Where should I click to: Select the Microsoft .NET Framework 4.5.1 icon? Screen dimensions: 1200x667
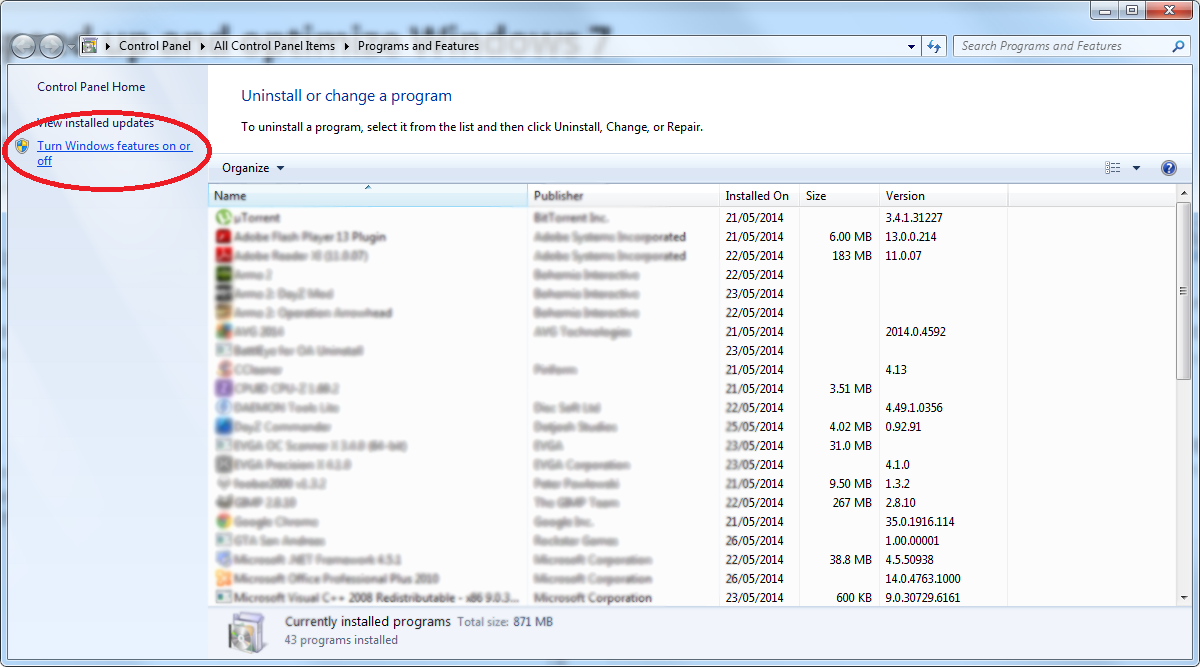(x=224, y=560)
